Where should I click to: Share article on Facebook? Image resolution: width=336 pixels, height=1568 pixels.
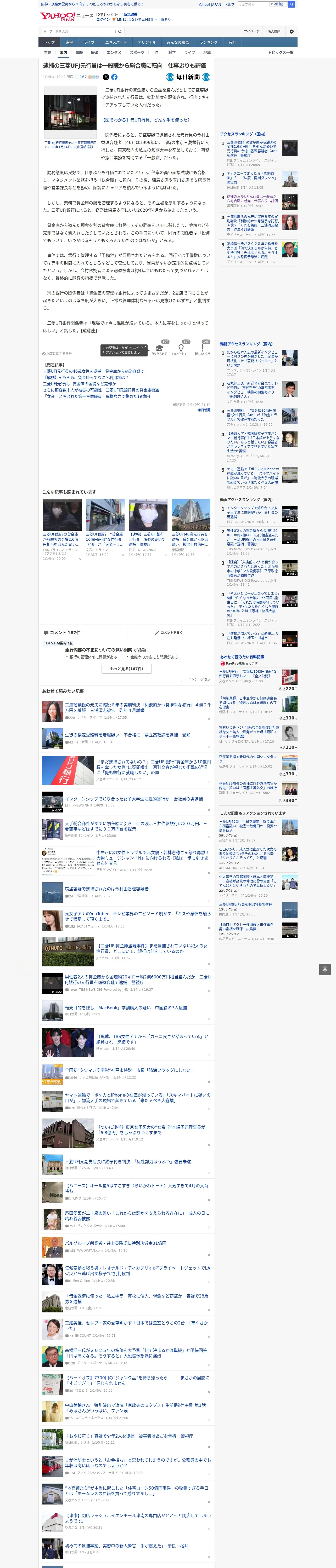point(114,77)
